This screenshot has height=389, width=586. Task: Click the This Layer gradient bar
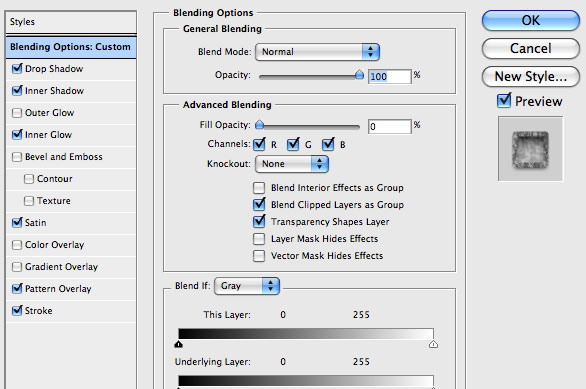(306, 334)
